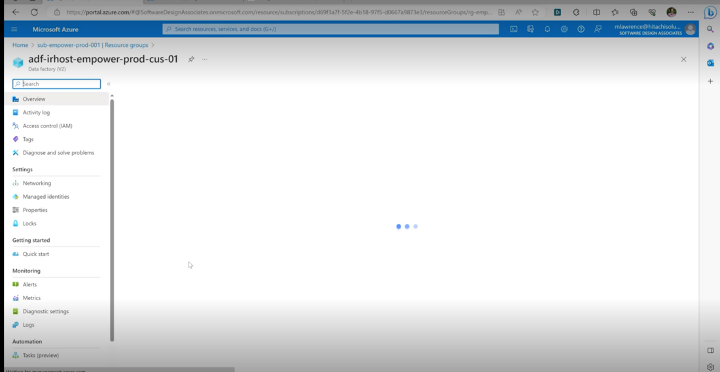The image size is (720, 372).
Task: Open the browser settings and more menu
Action: pos(691,12)
